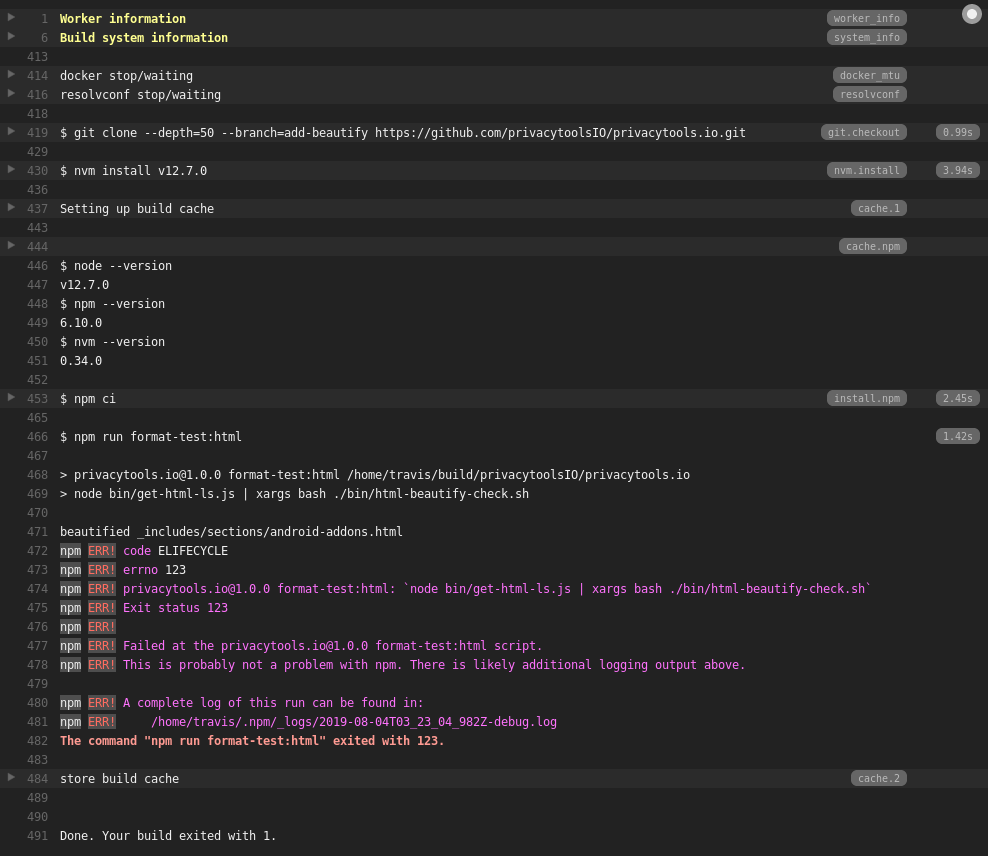This screenshot has width=988, height=856.
Task: Click the docker_mtu tag
Action: tap(870, 76)
